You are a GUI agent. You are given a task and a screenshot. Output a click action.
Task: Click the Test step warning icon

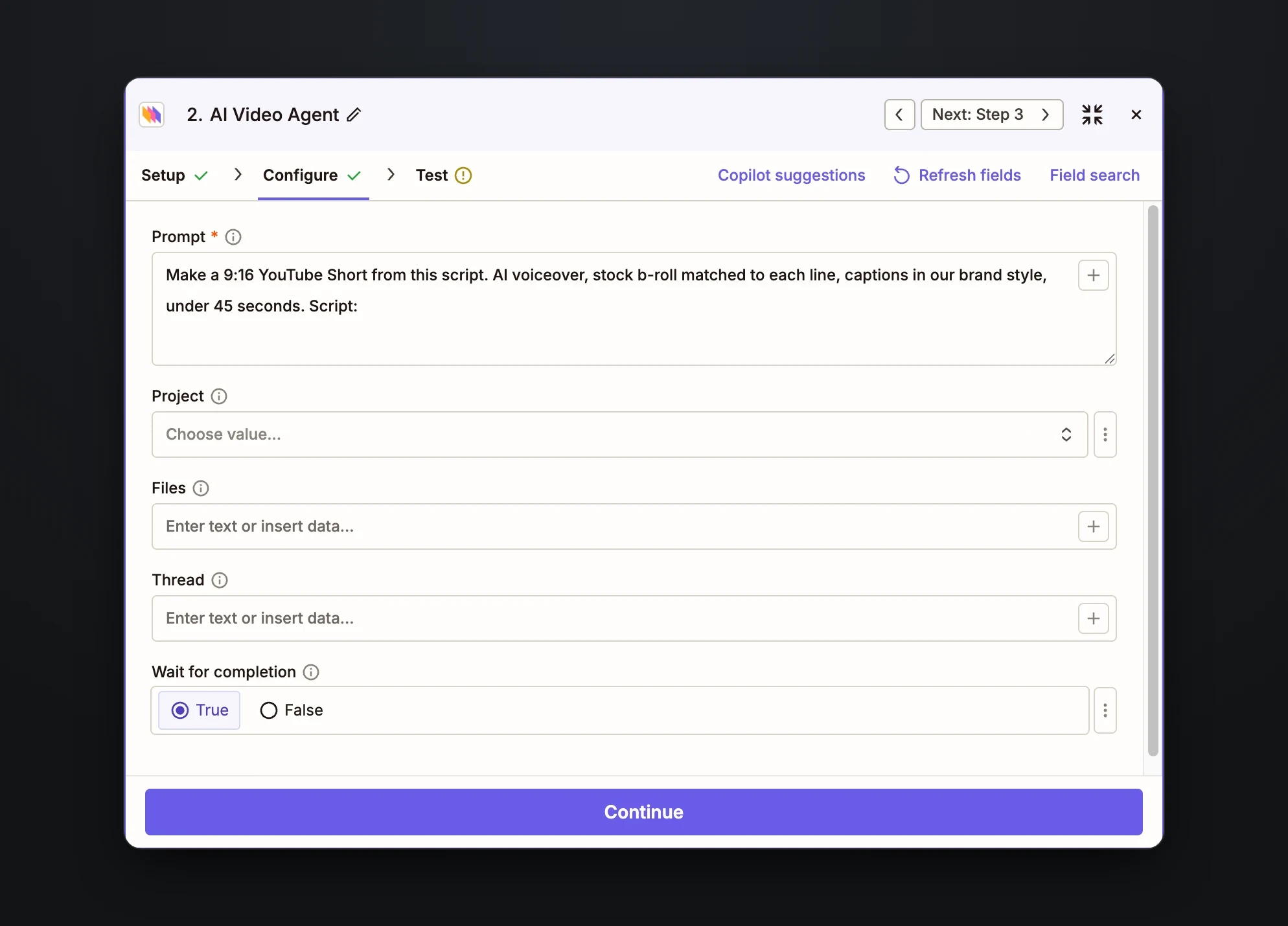tap(463, 175)
